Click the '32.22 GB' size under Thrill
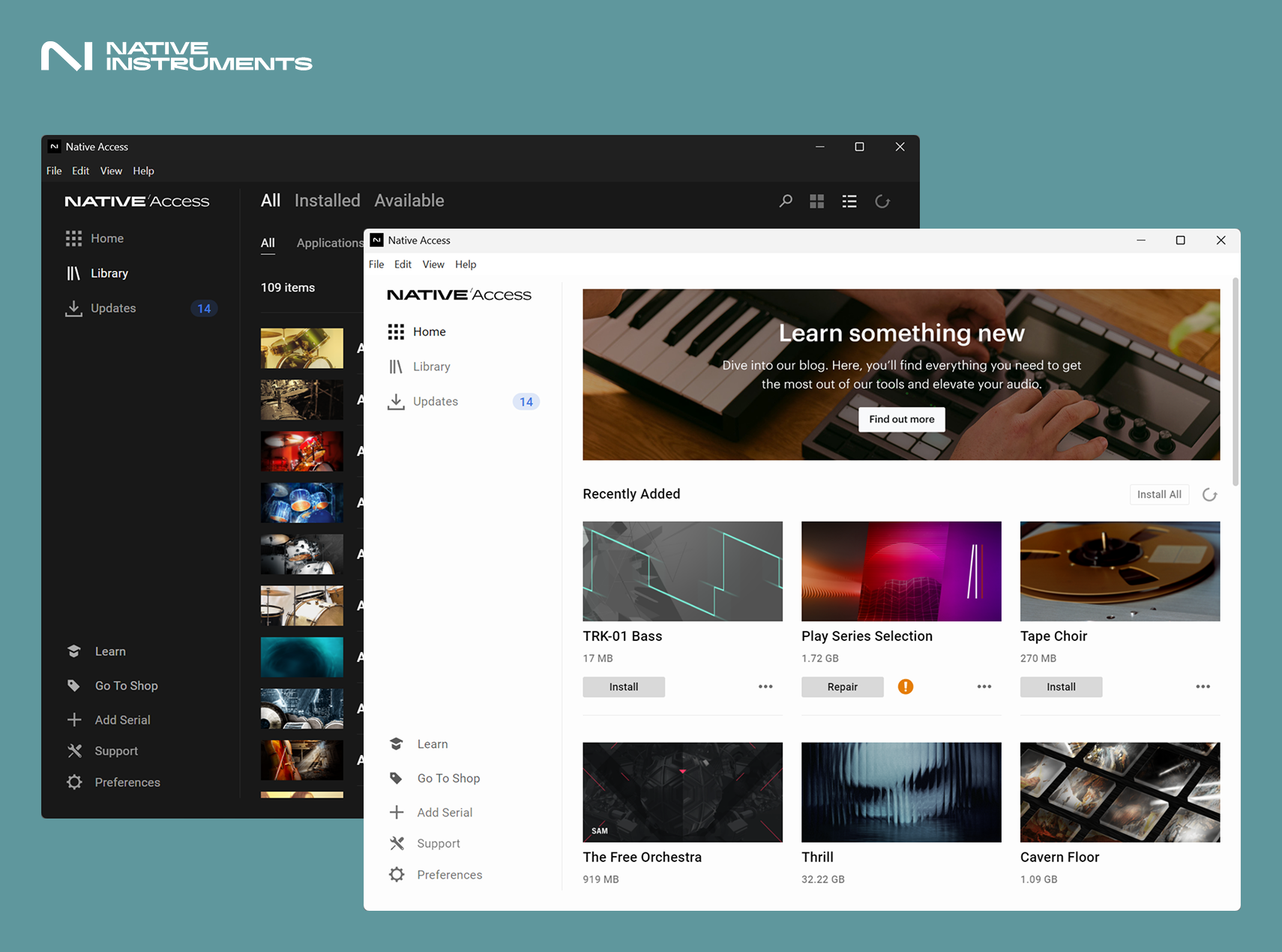The image size is (1282, 952). [x=823, y=879]
